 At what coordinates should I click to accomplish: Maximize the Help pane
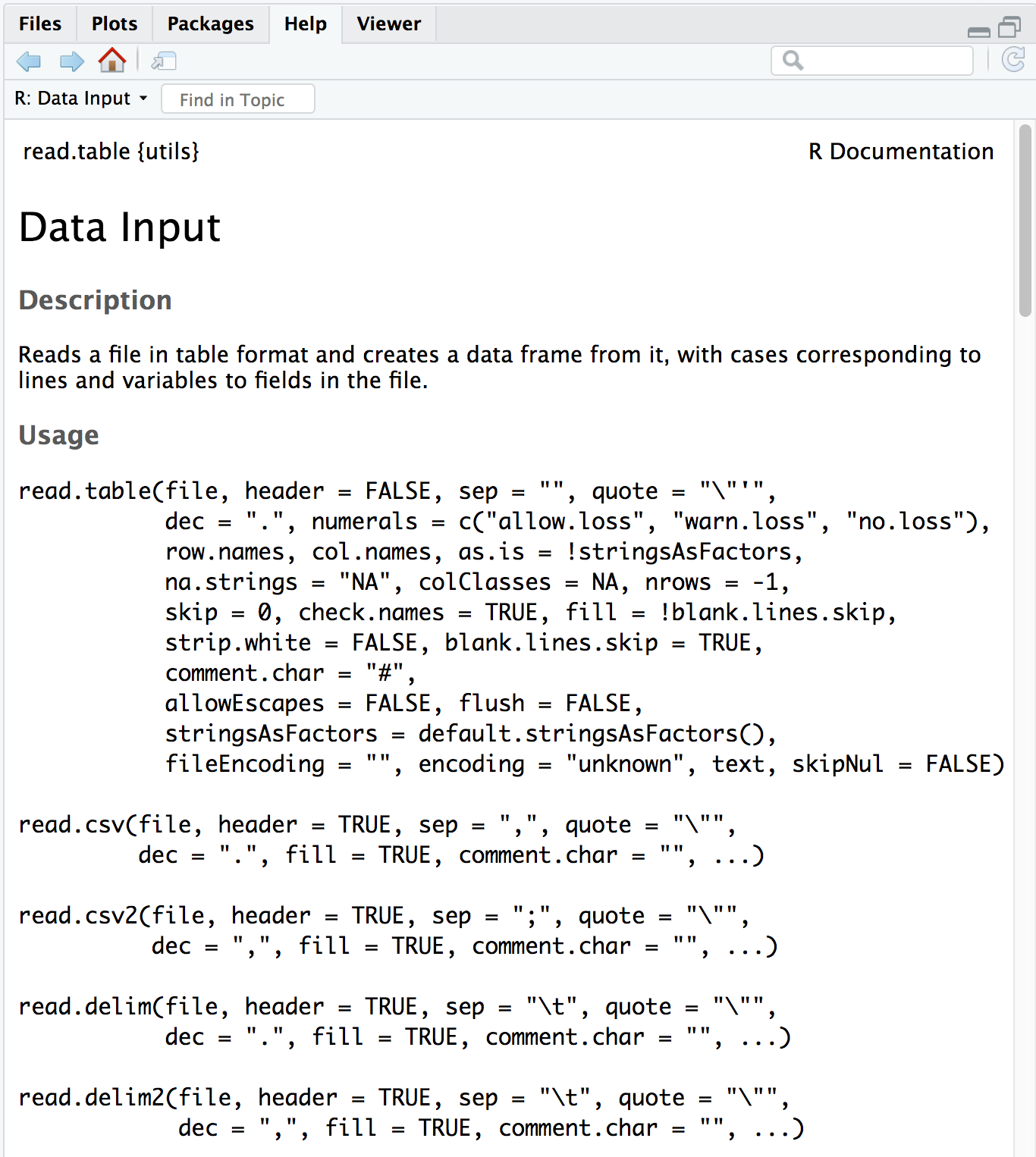click(x=1009, y=28)
